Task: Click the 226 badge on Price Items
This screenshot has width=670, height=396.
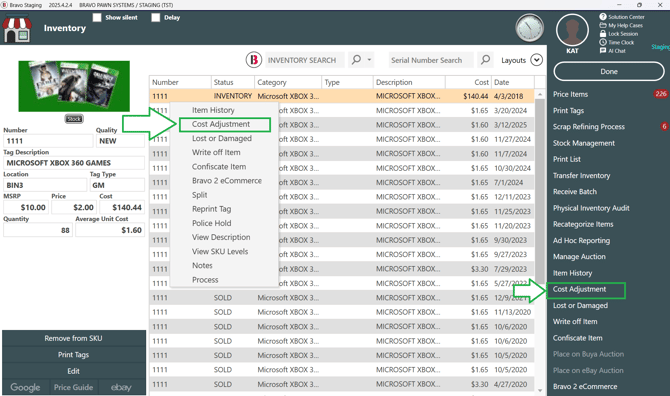Action: (661, 94)
